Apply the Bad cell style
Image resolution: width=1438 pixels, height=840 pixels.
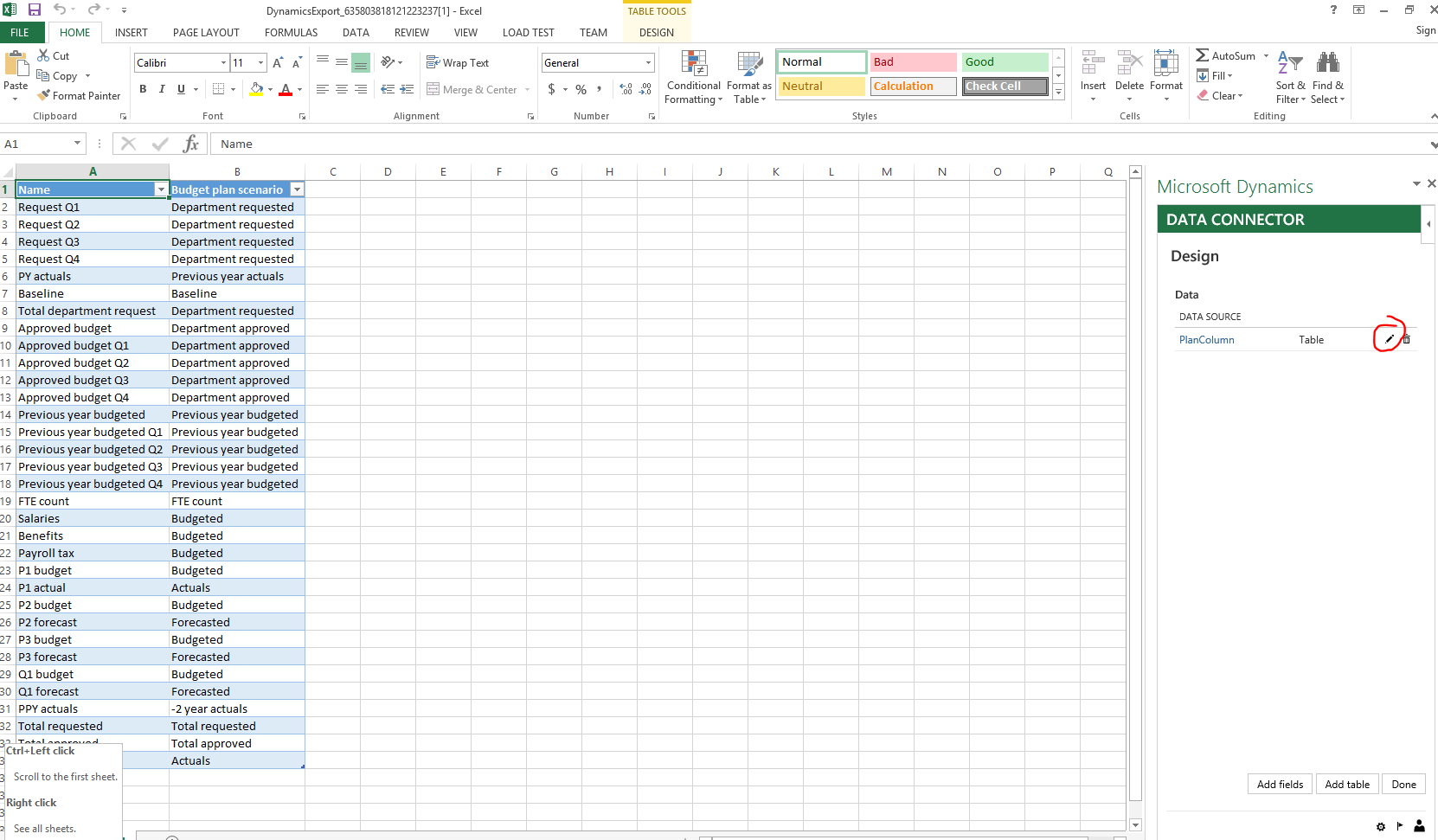click(913, 62)
